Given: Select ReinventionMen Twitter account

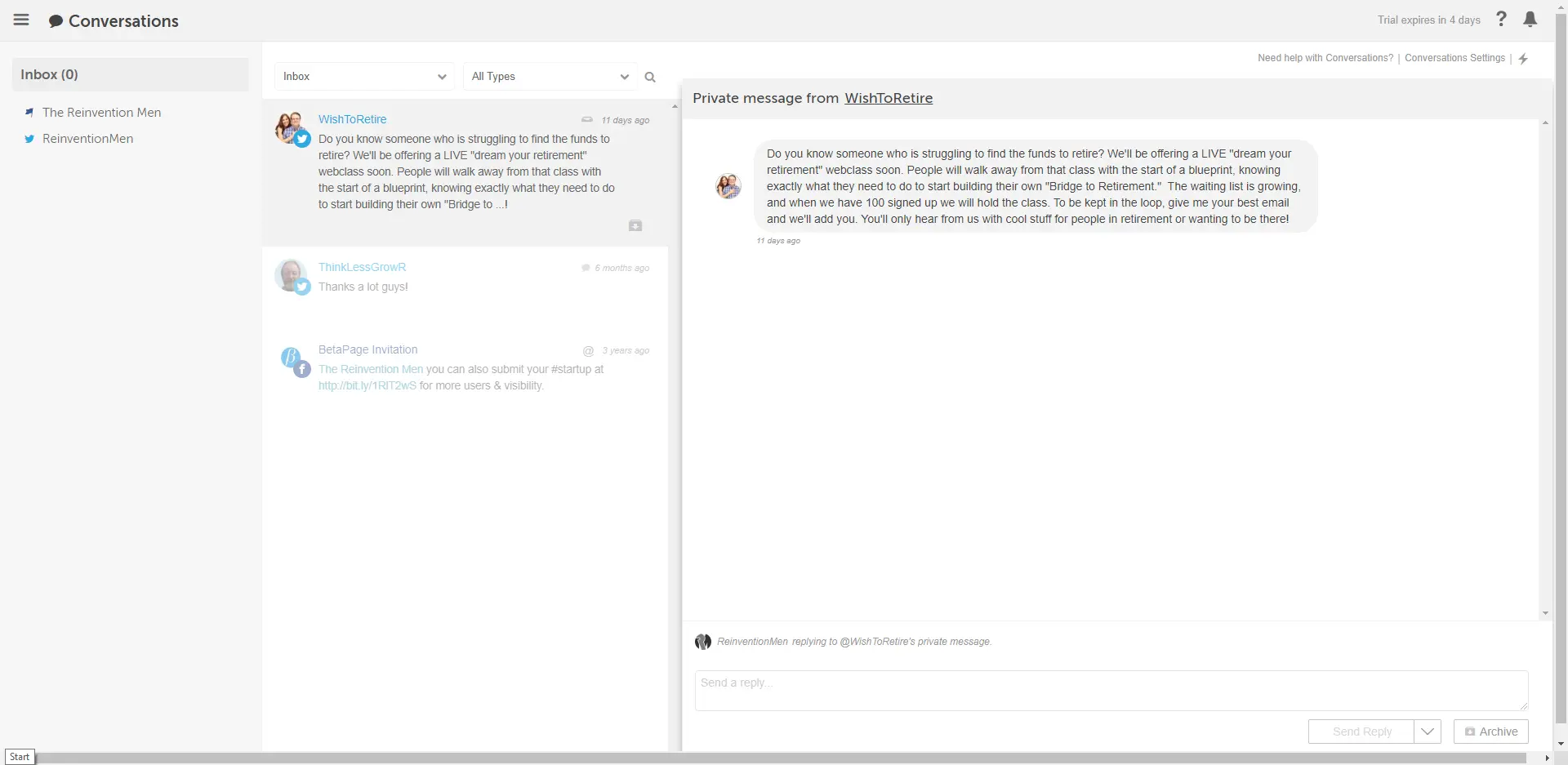Looking at the screenshot, I should (87, 139).
